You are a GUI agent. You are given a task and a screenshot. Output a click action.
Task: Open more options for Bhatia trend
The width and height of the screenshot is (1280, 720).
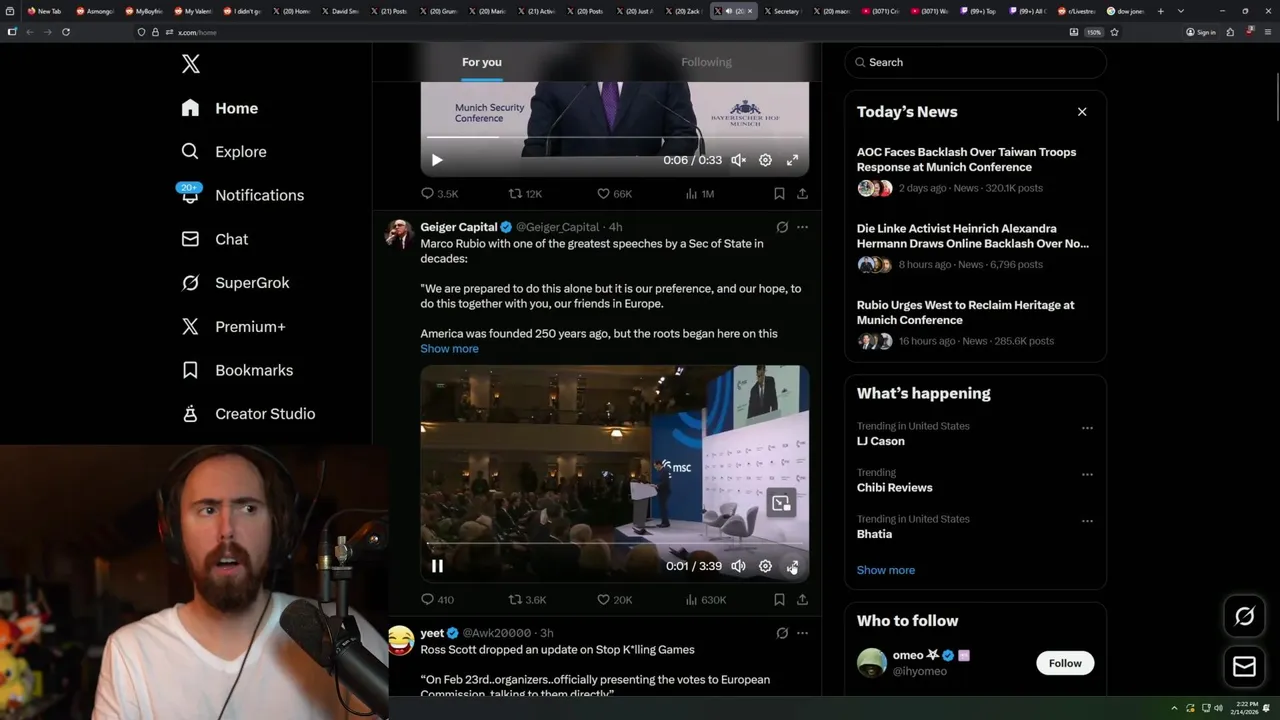tap(1087, 521)
